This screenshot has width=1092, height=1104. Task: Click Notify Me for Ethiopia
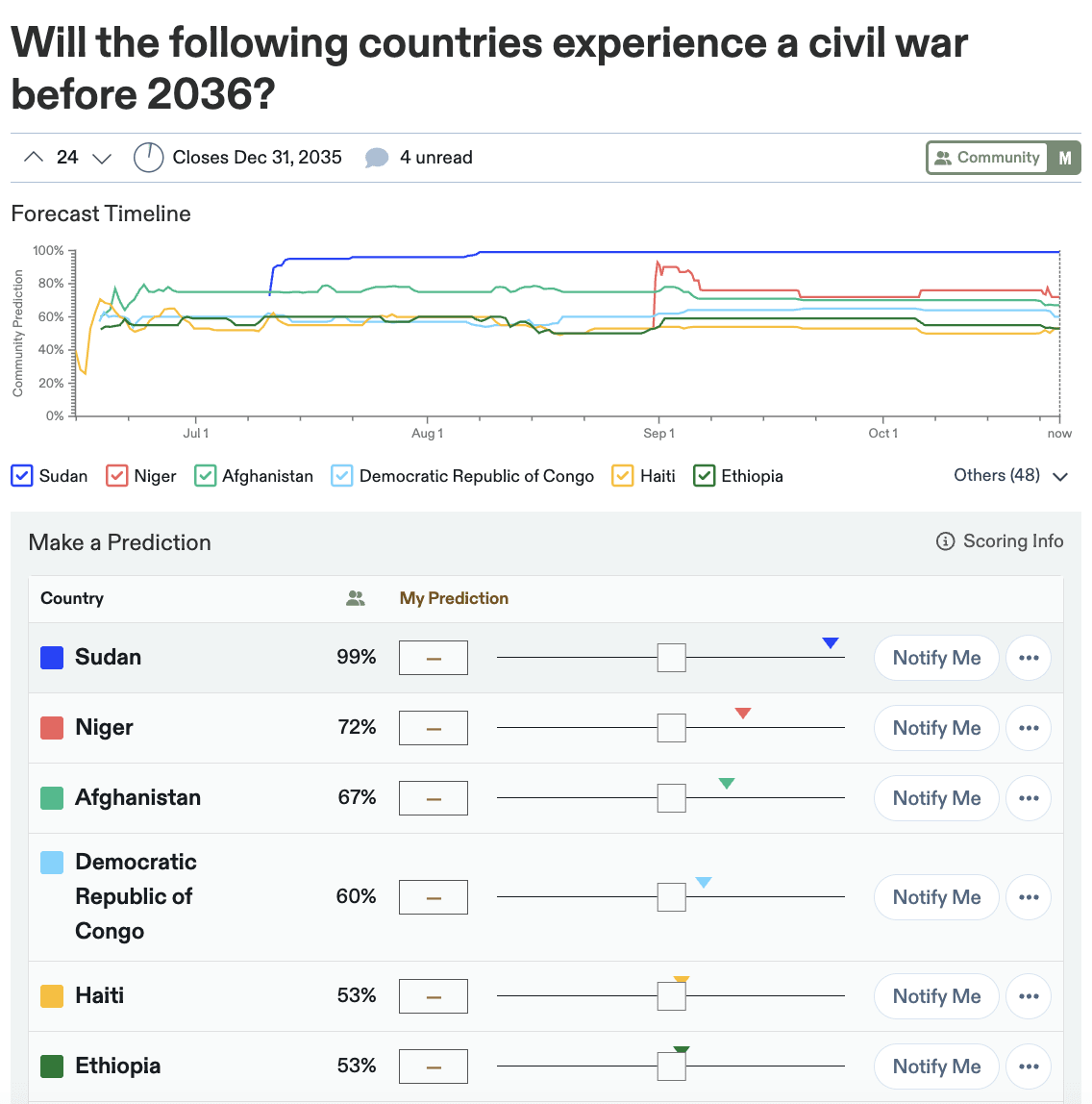(936, 1066)
